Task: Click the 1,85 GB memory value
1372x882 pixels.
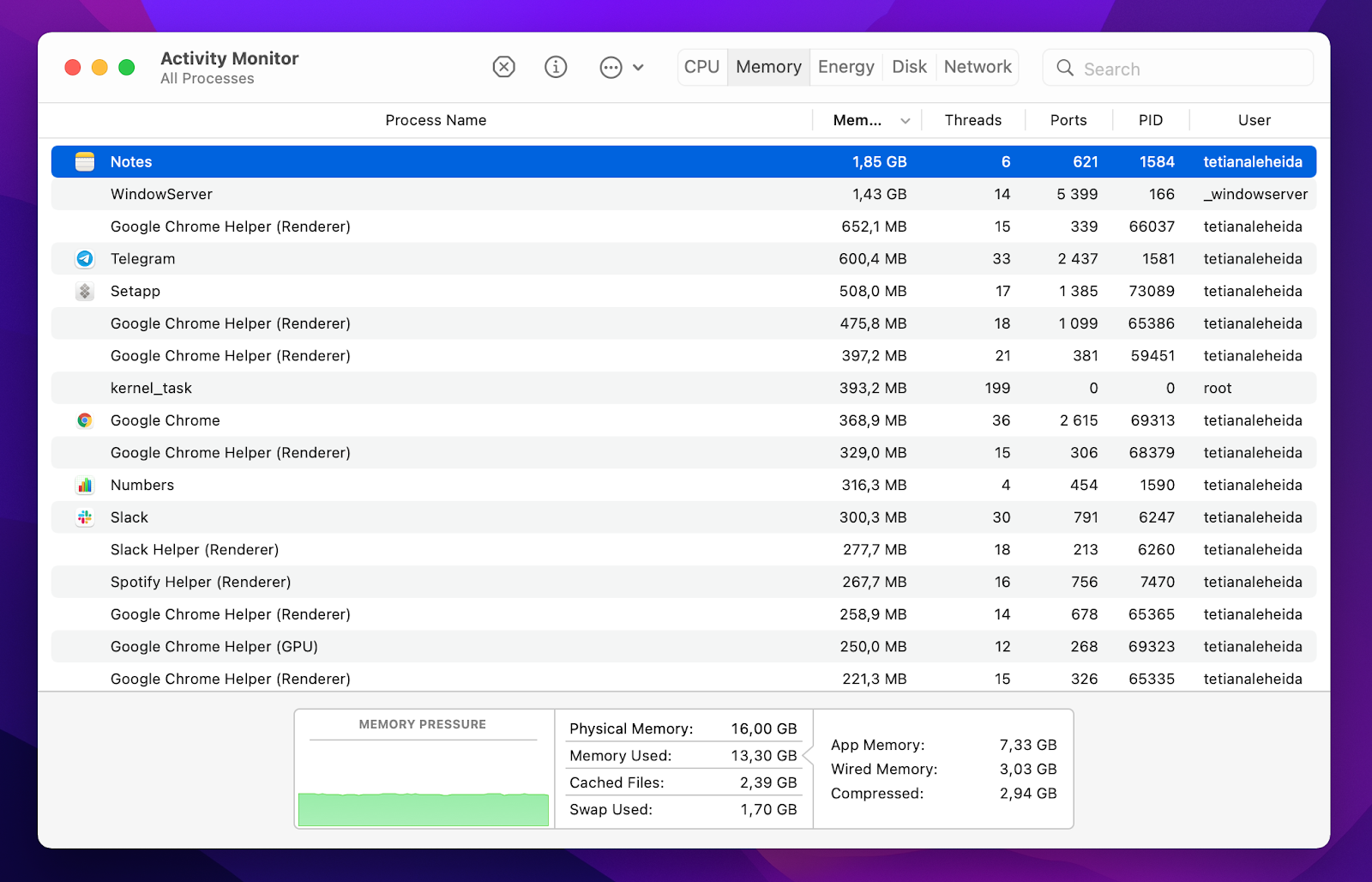Action: click(x=879, y=161)
